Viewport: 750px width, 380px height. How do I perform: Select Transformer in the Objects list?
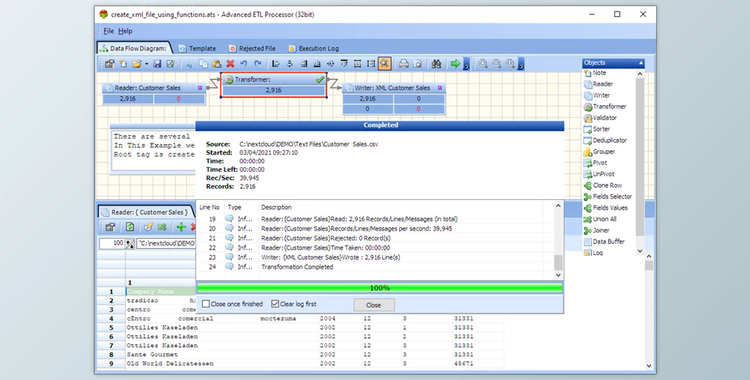point(605,106)
